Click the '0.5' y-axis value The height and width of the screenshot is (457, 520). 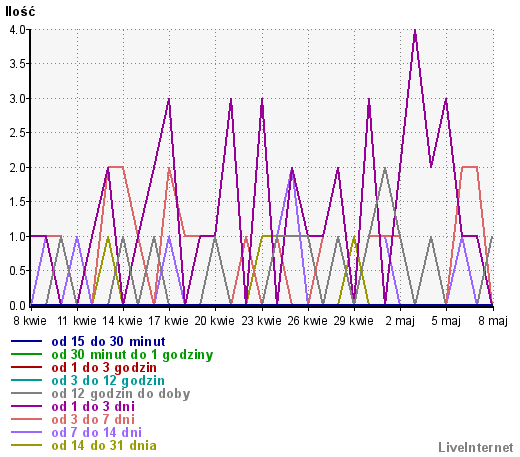[x=17, y=271]
